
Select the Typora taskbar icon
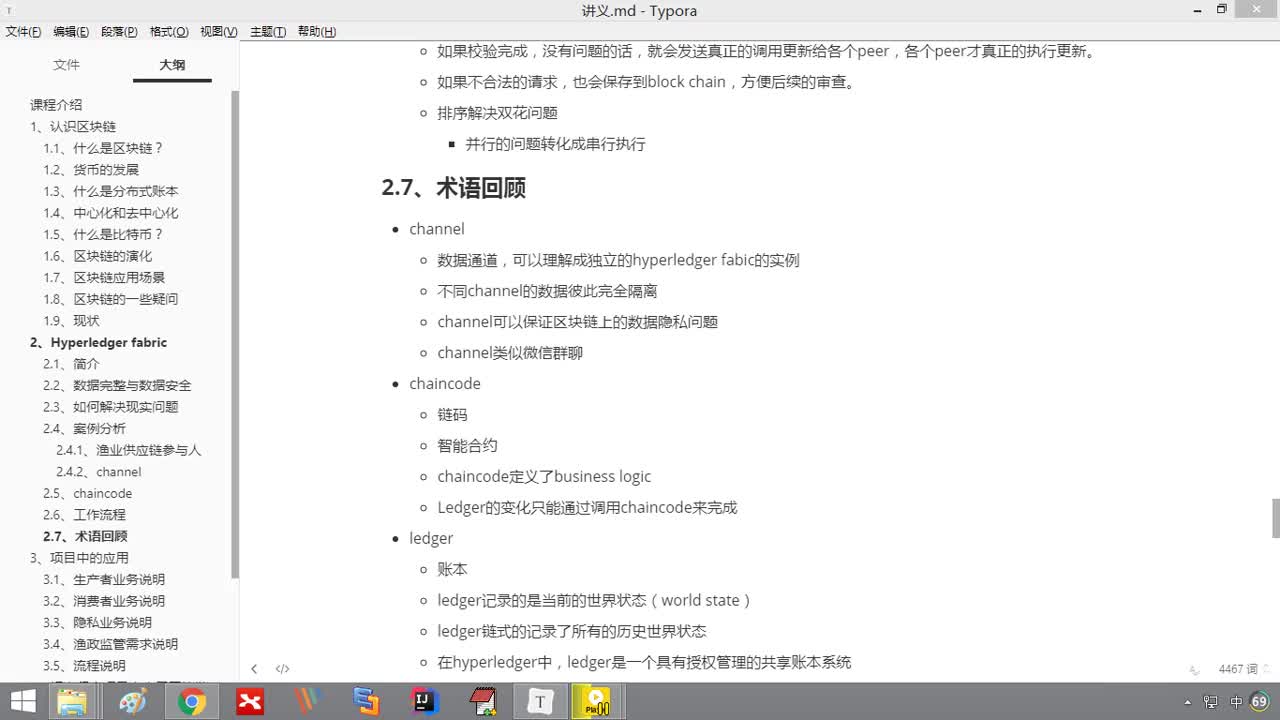tap(540, 702)
